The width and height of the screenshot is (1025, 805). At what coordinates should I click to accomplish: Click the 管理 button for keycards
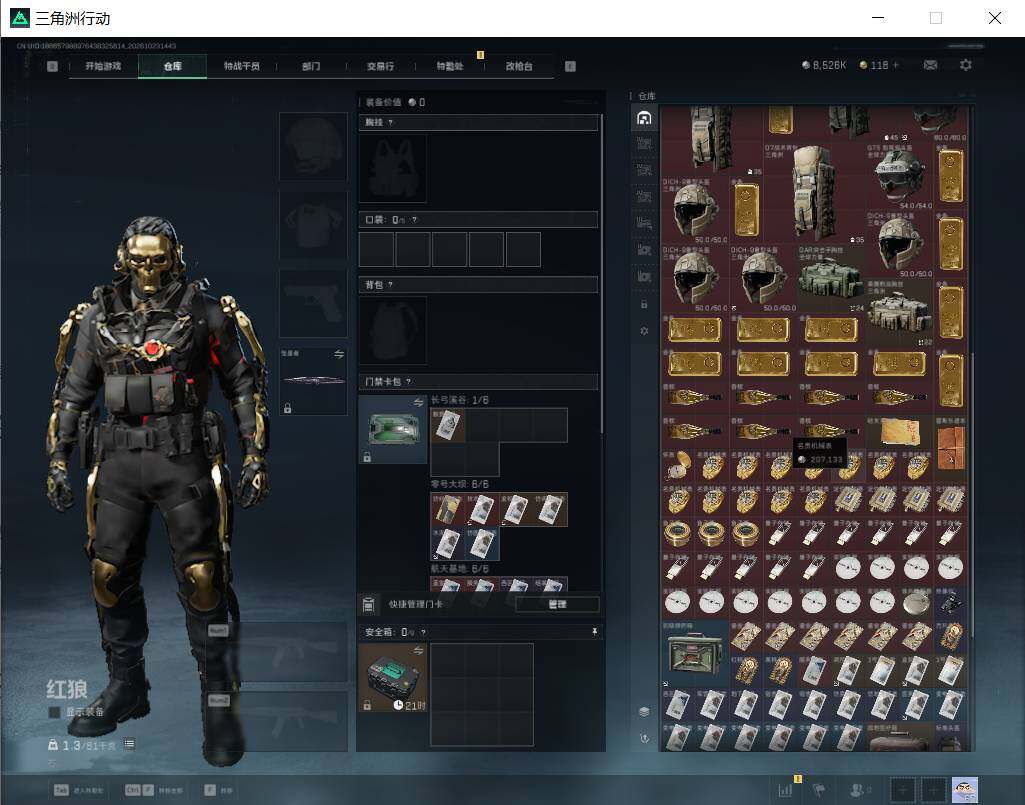[x=557, y=604]
